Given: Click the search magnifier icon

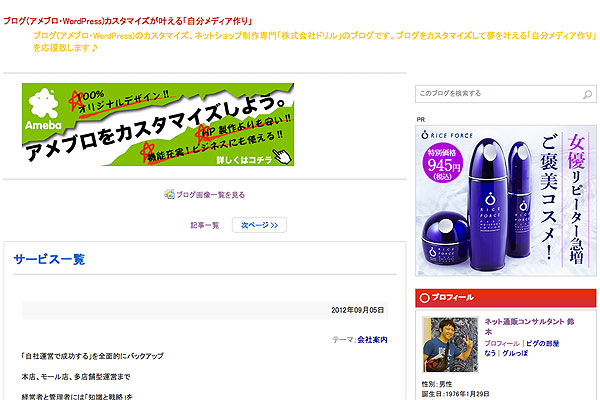Looking at the screenshot, I should click(587, 94).
